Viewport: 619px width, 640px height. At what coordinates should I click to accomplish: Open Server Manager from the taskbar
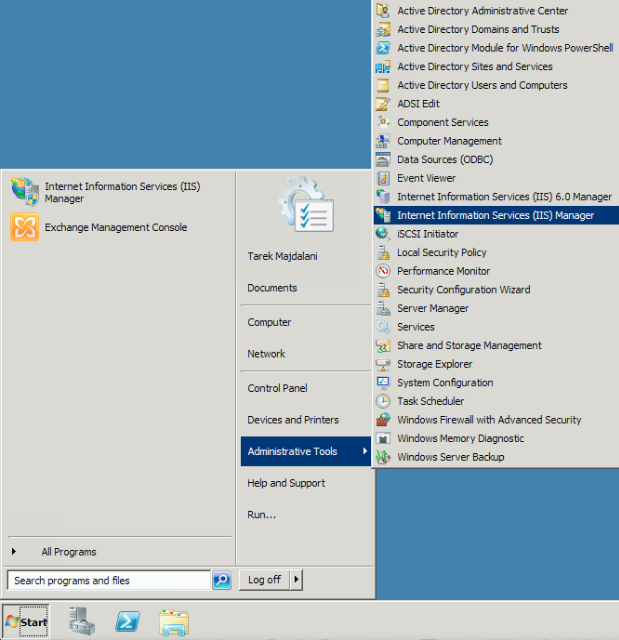tap(82, 621)
